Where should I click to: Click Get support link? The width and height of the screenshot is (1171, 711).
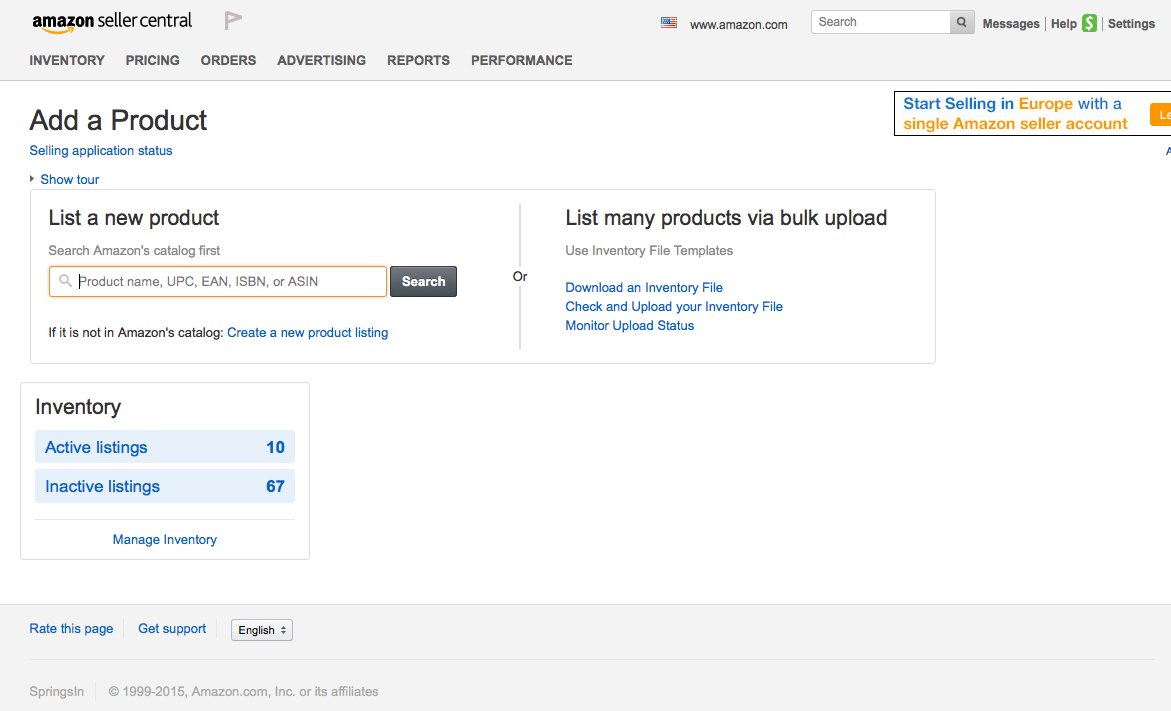172,628
